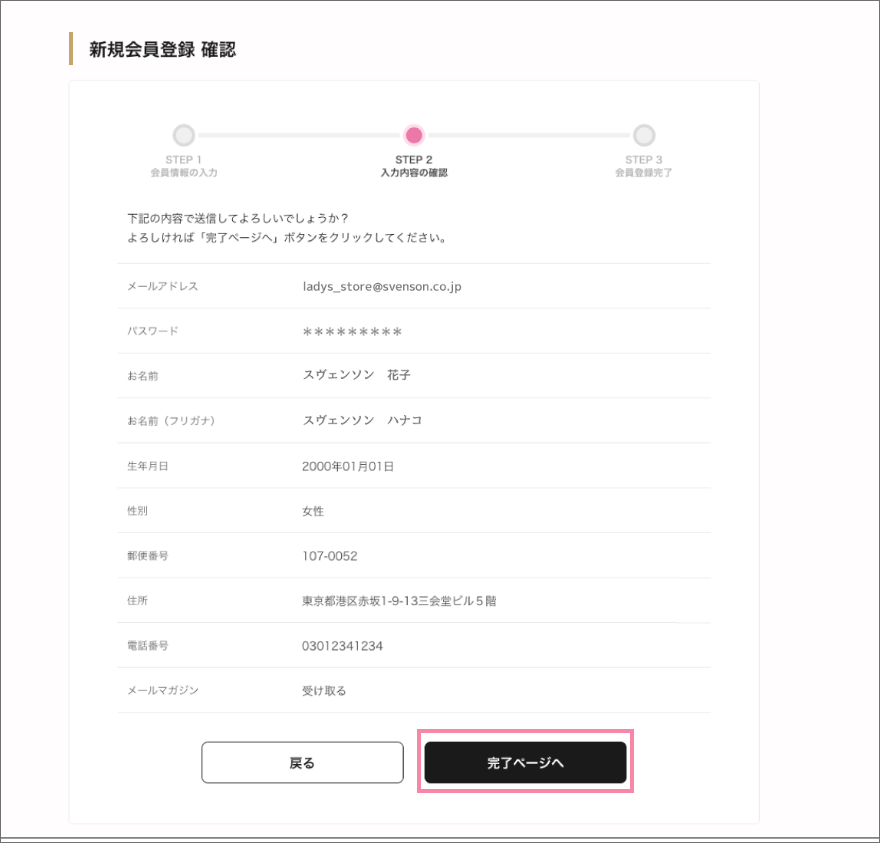The height and width of the screenshot is (843, 880).
Task: Click the STEP 1 progress circle
Action: click(184, 135)
